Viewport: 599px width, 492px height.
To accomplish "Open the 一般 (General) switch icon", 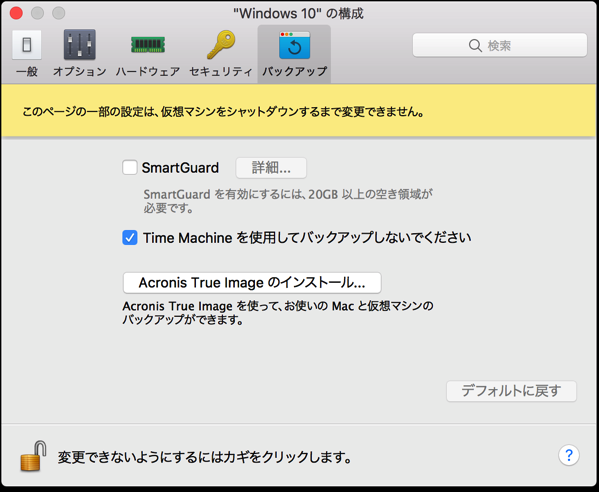I will click(x=27, y=45).
